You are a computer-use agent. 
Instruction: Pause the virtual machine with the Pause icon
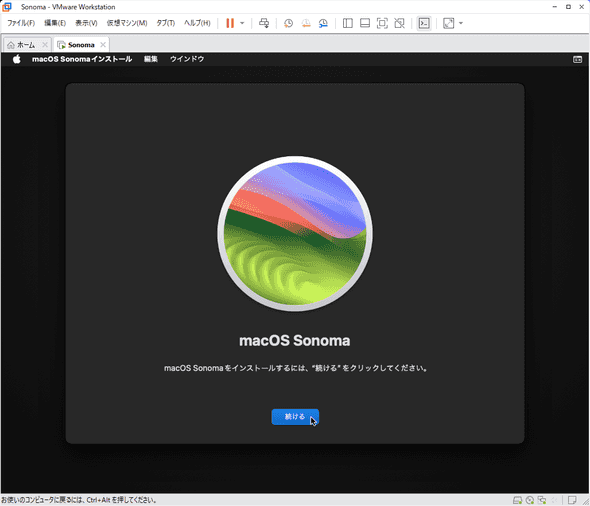(230, 23)
